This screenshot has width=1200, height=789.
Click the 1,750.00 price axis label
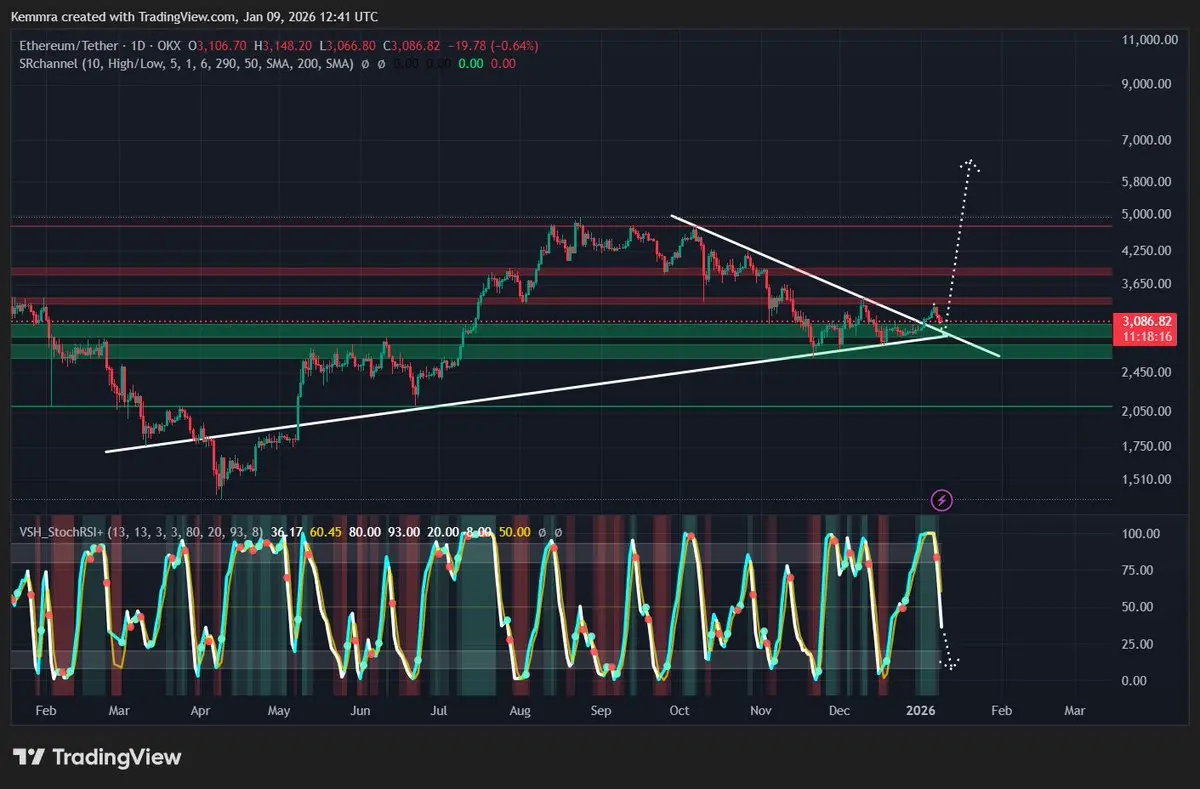pyautogui.click(x=1146, y=446)
